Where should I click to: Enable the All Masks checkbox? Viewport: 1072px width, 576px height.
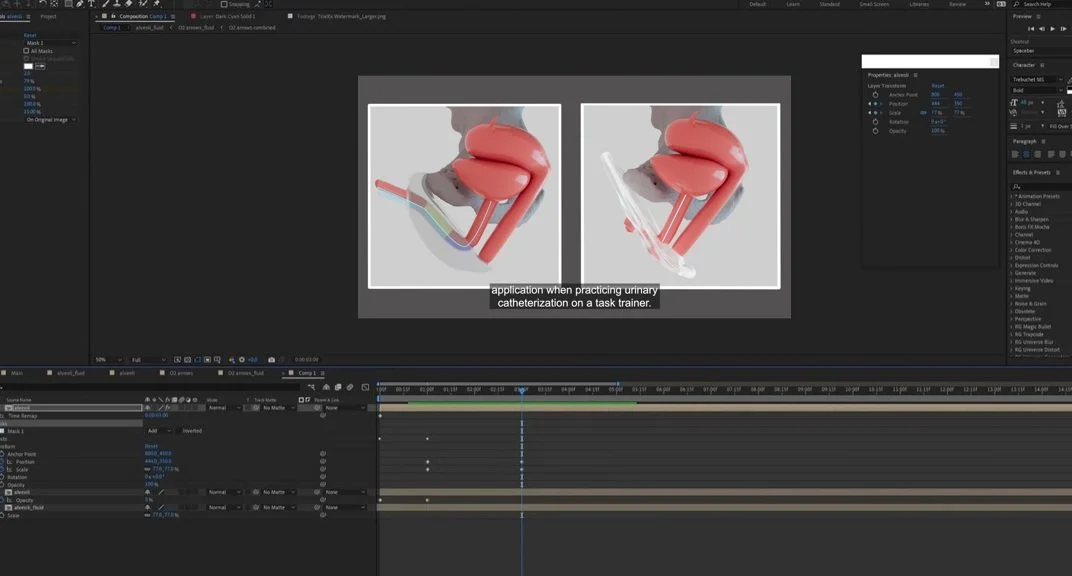(x=26, y=51)
